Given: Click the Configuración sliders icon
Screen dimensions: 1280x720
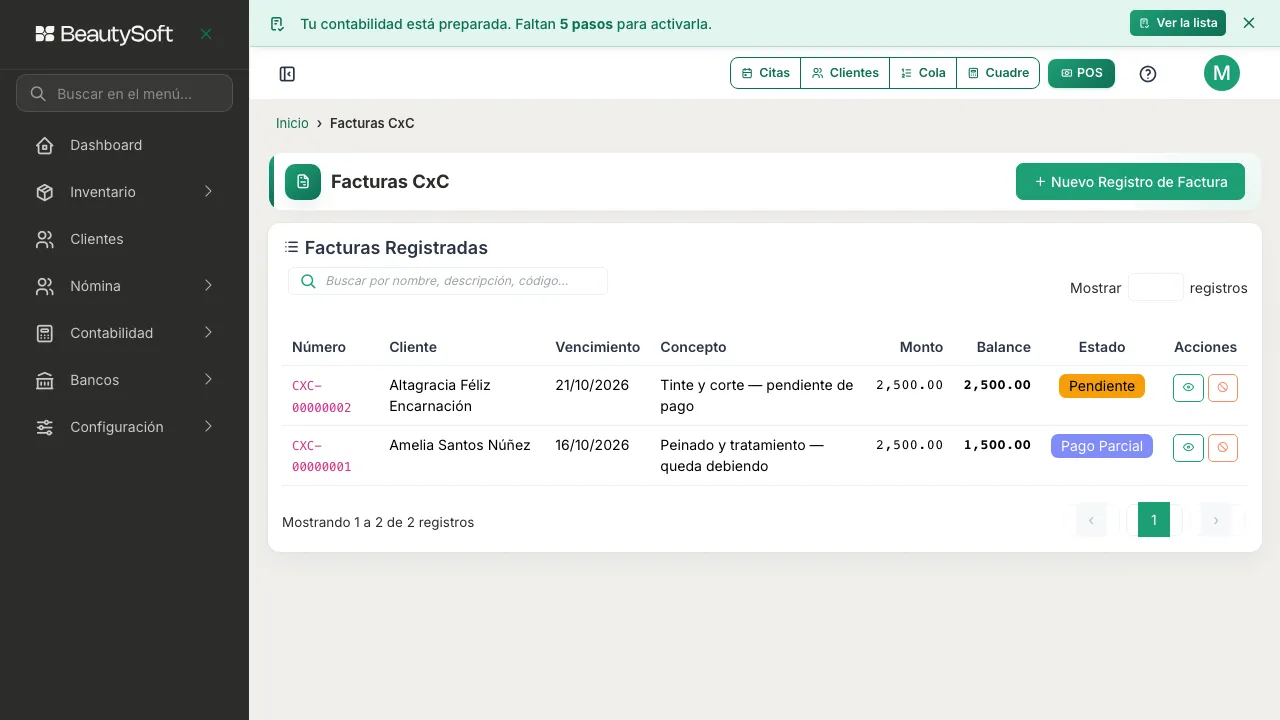Looking at the screenshot, I should tap(44, 427).
